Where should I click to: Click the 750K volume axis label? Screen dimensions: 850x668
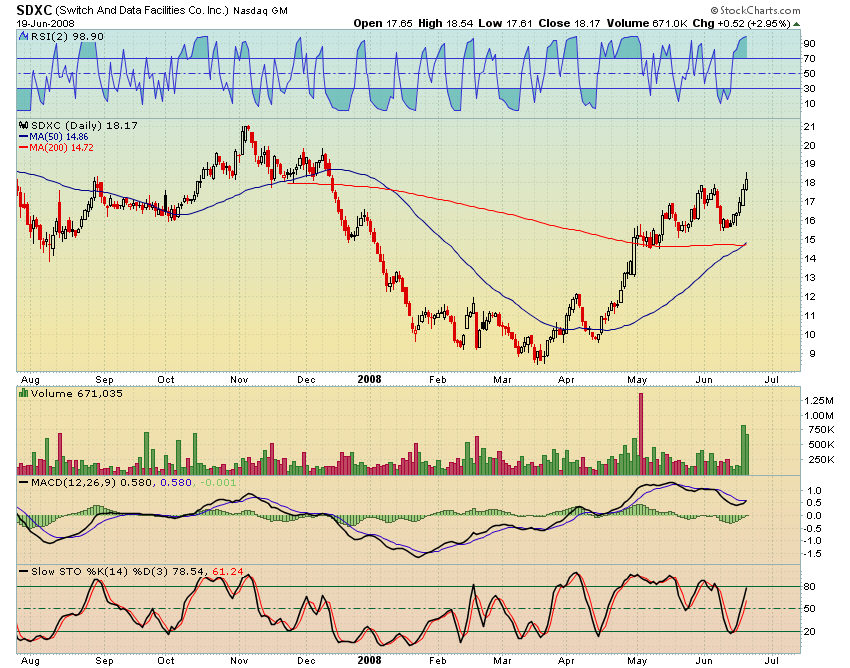(819, 430)
